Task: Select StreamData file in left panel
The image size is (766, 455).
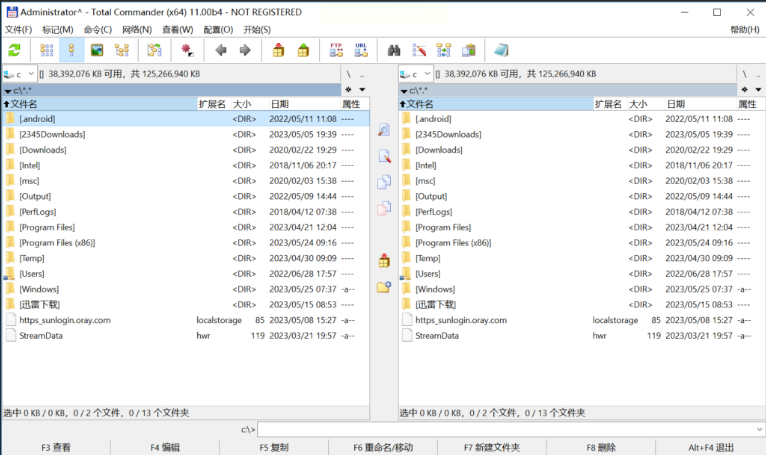Action: point(186,336)
